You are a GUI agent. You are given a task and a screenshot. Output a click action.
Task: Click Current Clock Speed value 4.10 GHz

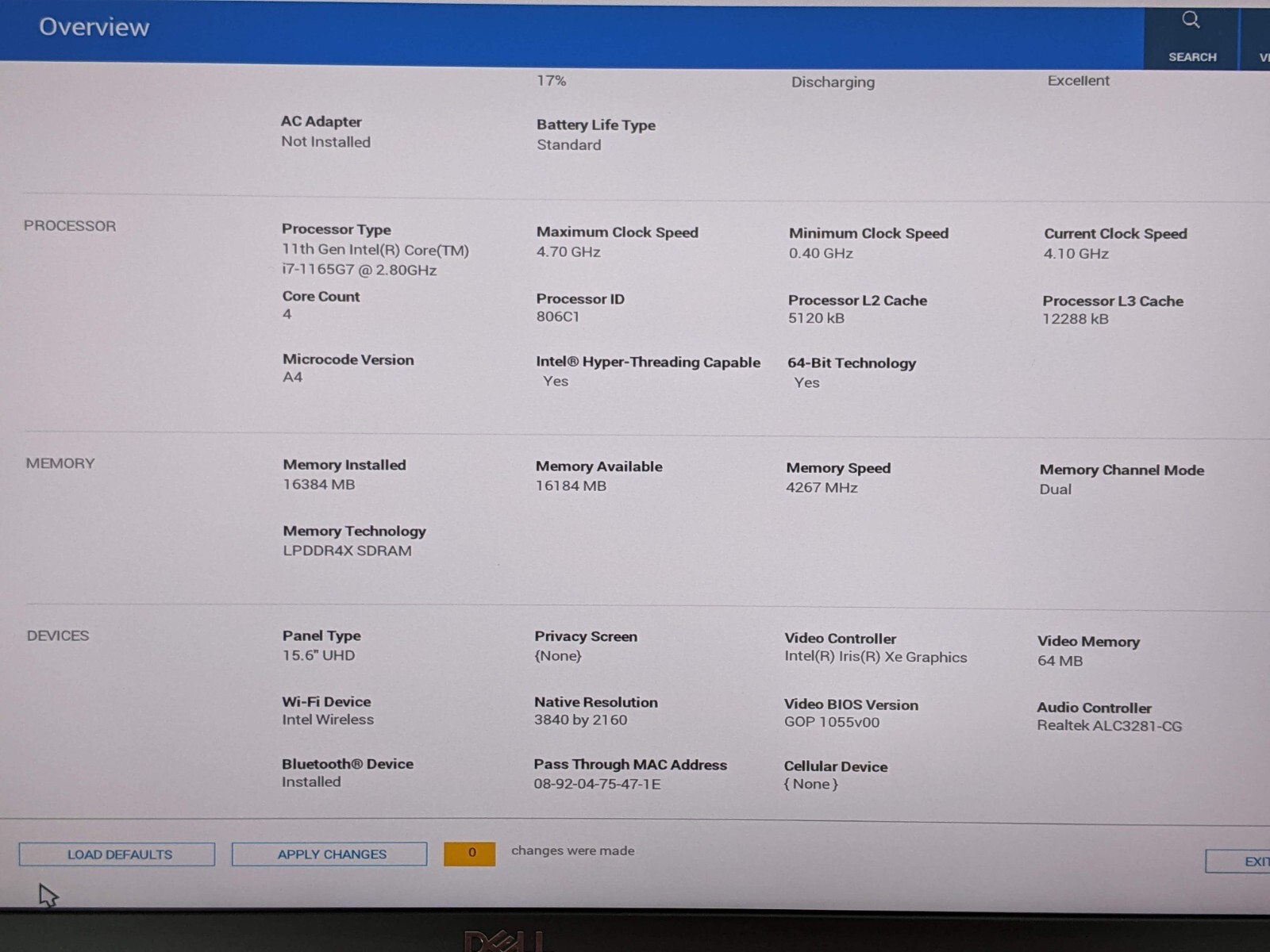click(x=1076, y=254)
